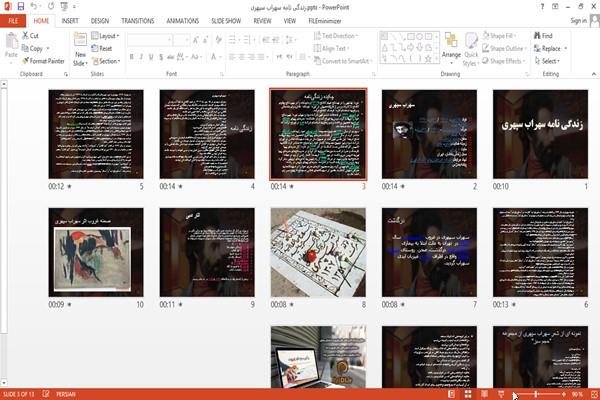Switch to Reading View in status bar
This screenshot has width=600, height=400.
pyautogui.click(x=484, y=394)
